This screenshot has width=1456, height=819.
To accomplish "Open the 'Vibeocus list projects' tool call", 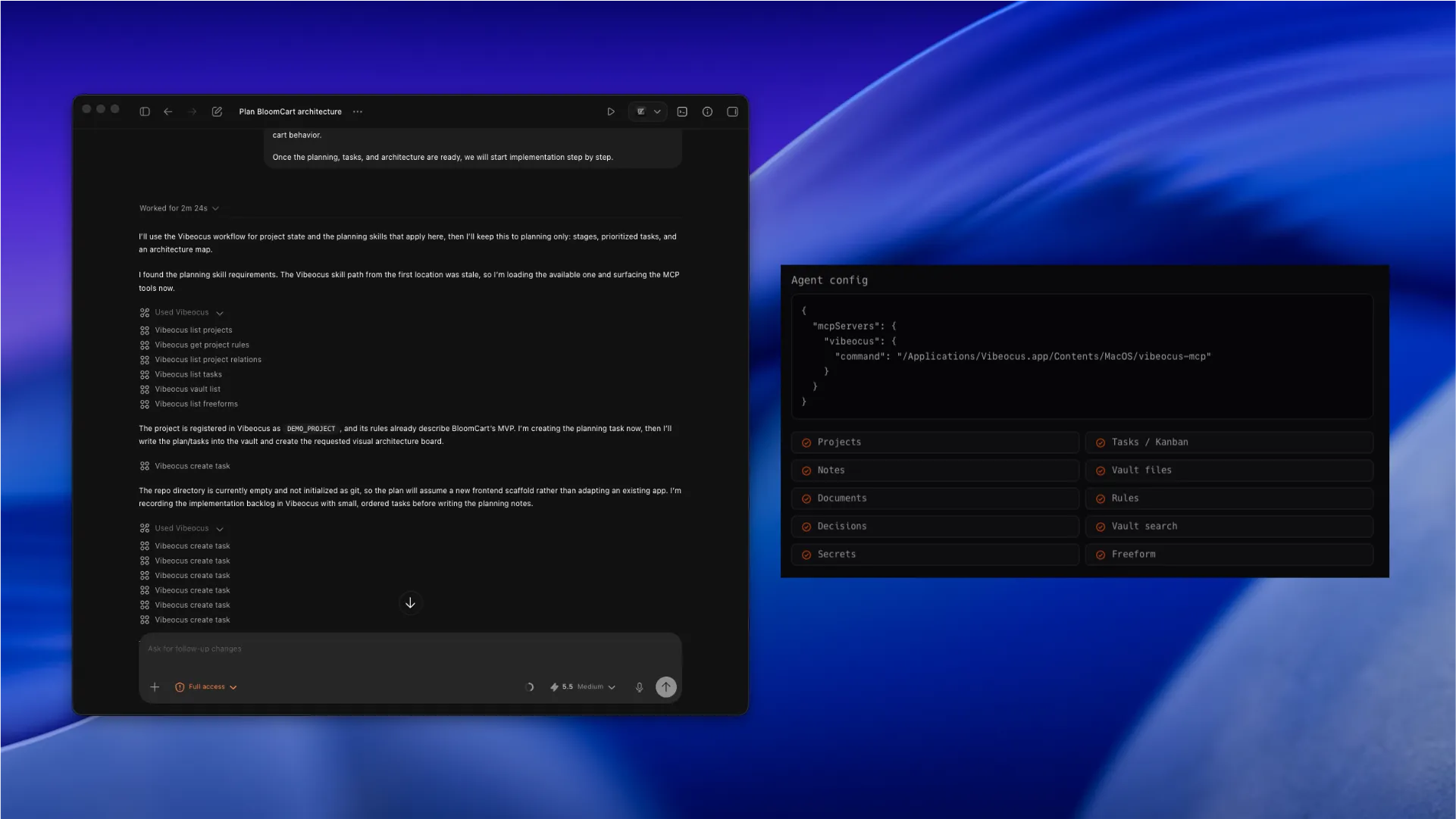I will pos(186,330).
